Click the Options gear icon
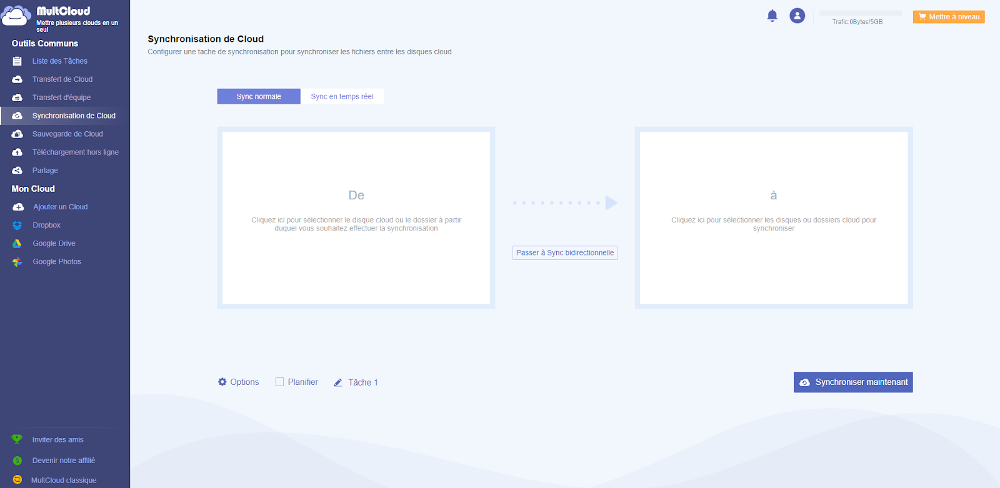 click(x=222, y=382)
